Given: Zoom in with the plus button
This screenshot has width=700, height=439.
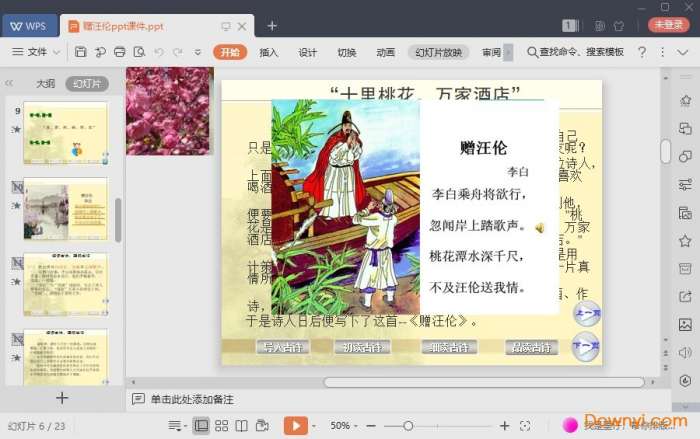Looking at the screenshot, I should point(504,426).
